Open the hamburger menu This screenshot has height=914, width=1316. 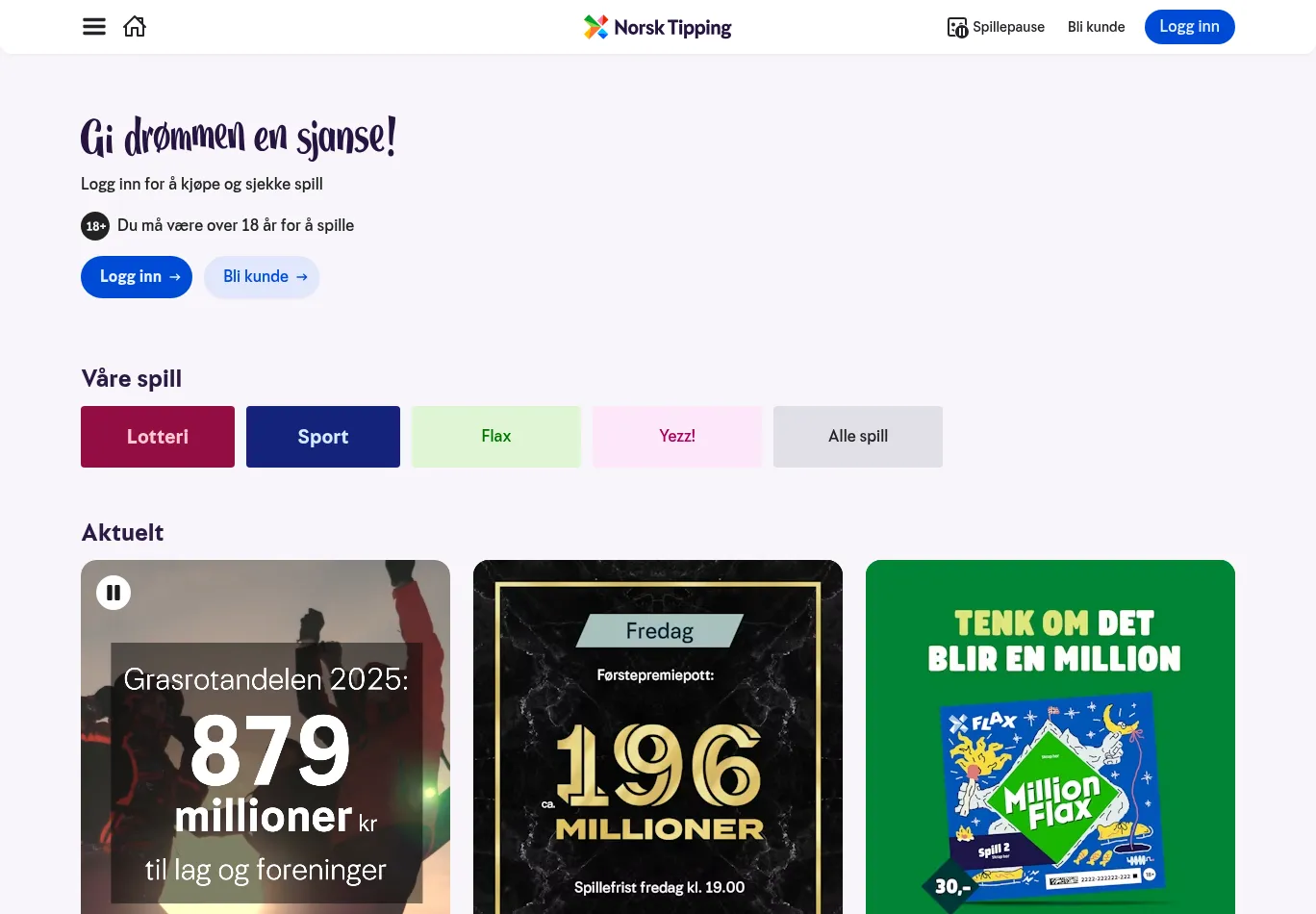point(94,27)
